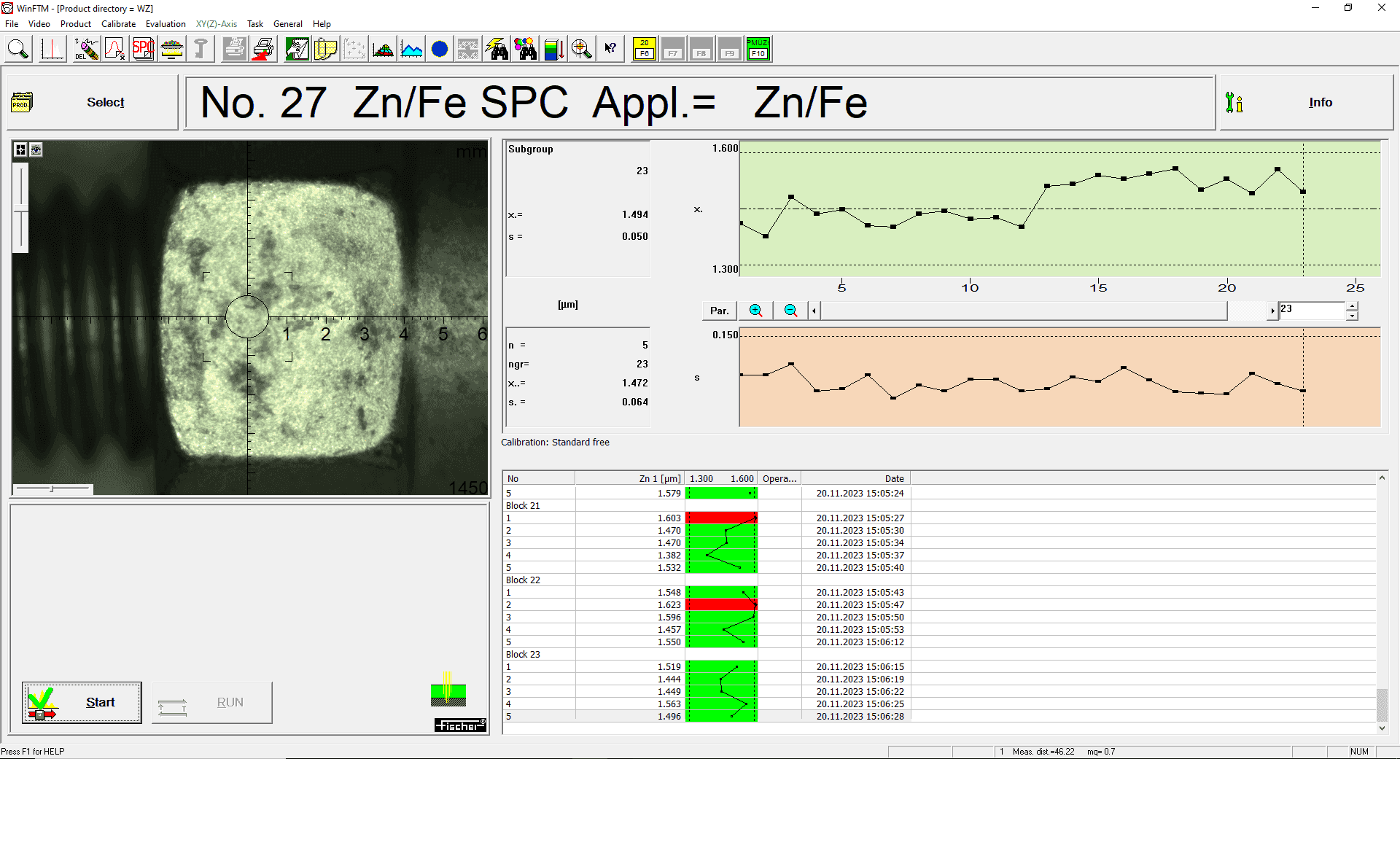Expand the subgroup number spinner up arrow
Viewport: 1400px width, 853px height.
coord(1353,306)
